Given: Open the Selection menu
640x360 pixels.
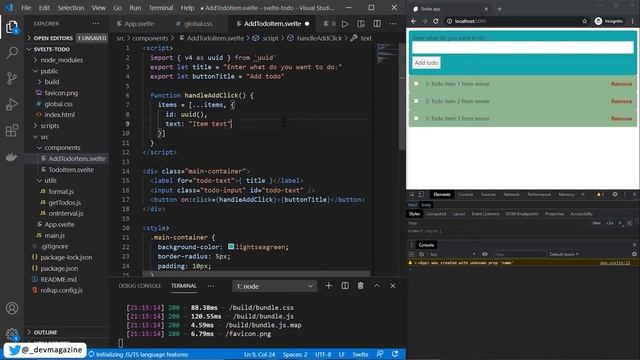Looking at the screenshot, I should 71,8.
